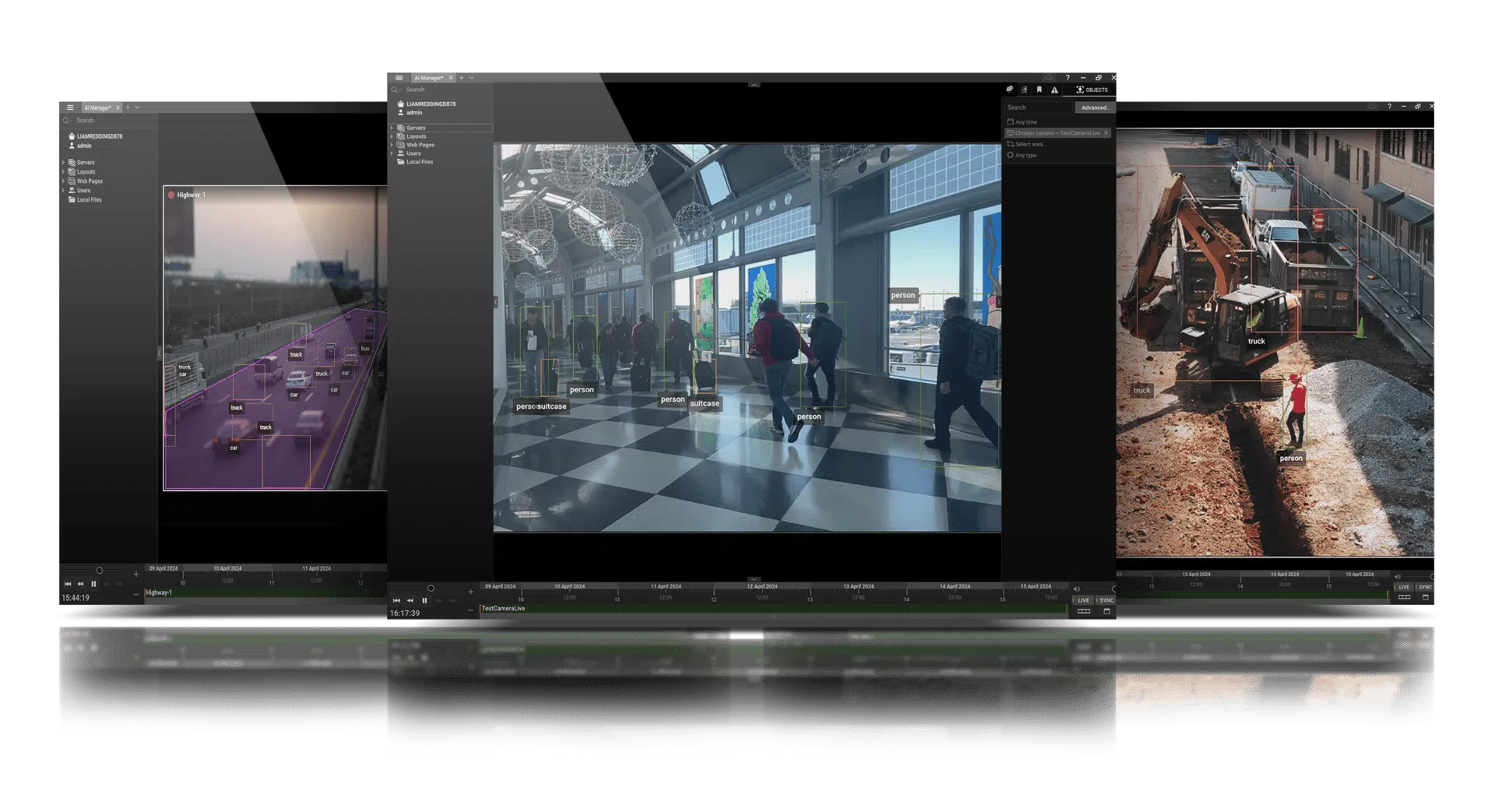Pause playback in the Highway-1 window
The width and height of the screenshot is (1495, 812).
[x=93, y=584]
